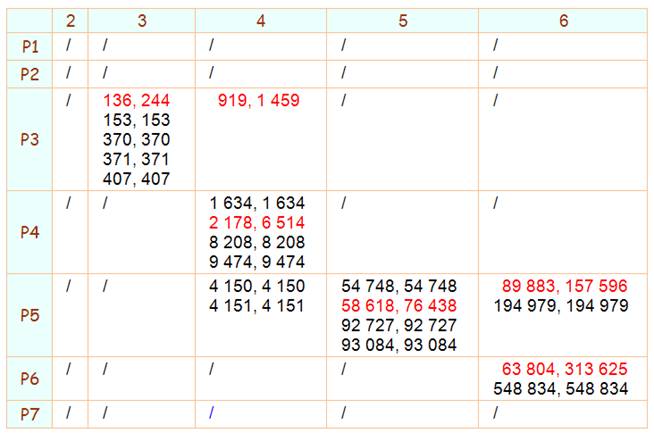This screenshot has width=654, height=433.
Task: Select the P7 row header
Action: point(29,413)
